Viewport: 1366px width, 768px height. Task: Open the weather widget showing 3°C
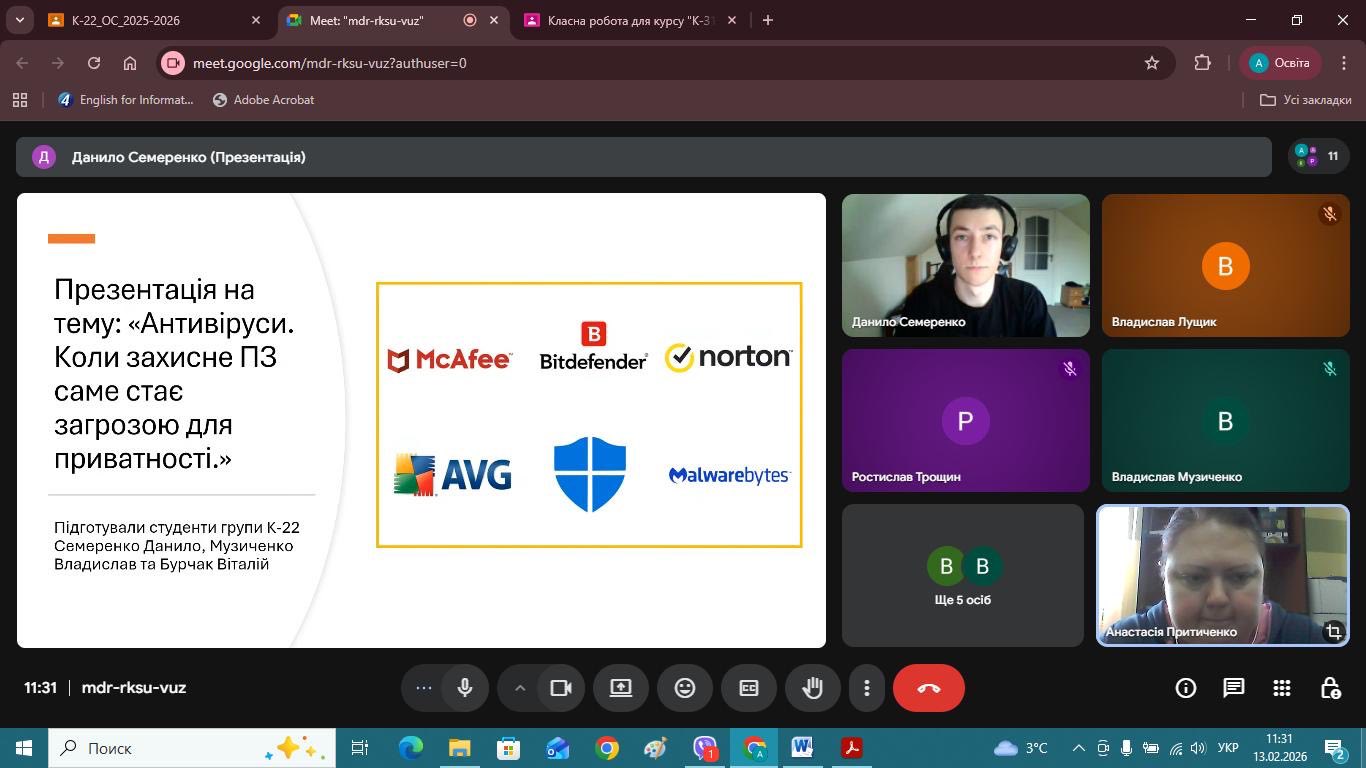coord(1021,748)
